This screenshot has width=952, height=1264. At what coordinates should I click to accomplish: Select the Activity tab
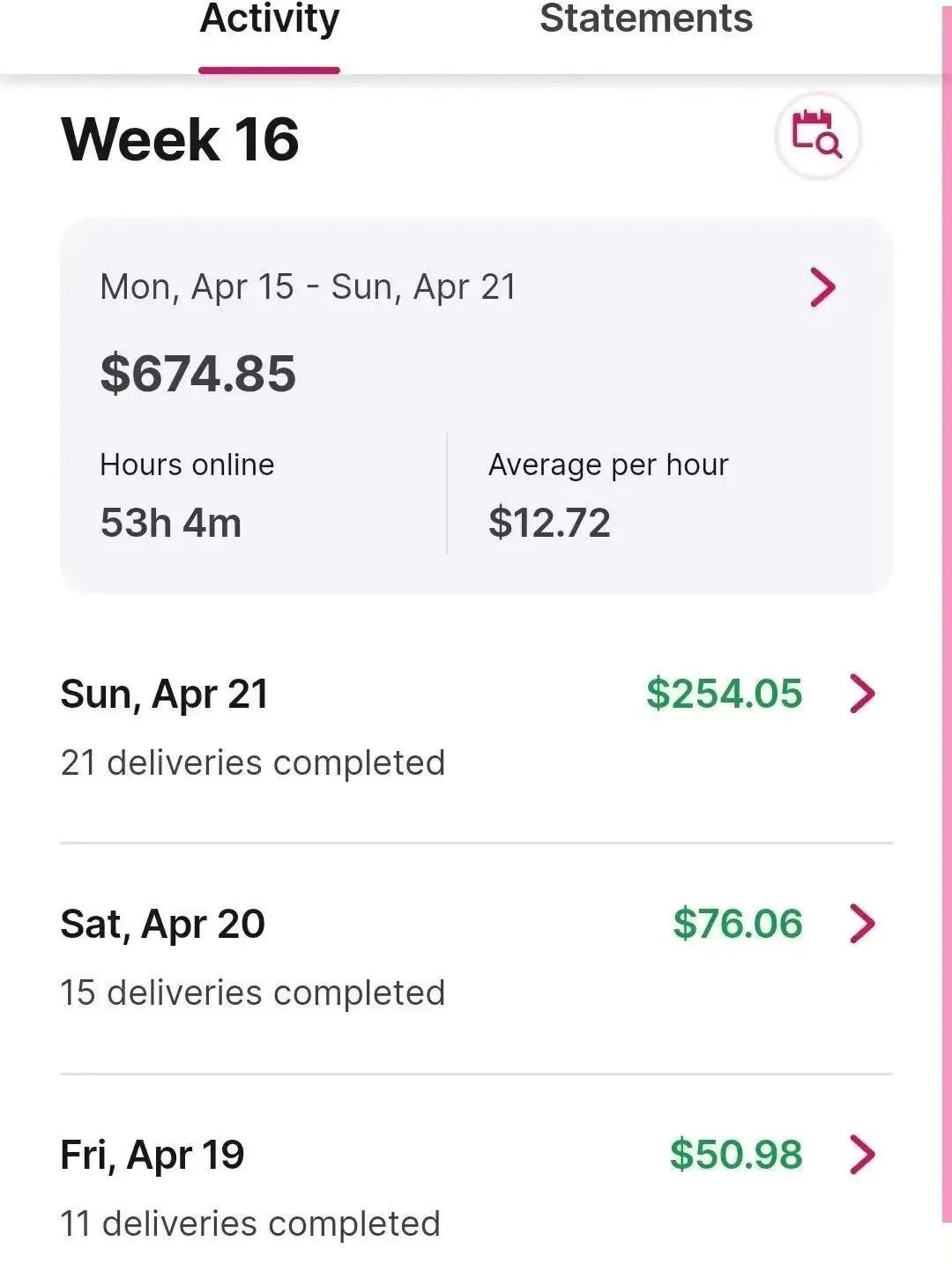tap(270, 19)
